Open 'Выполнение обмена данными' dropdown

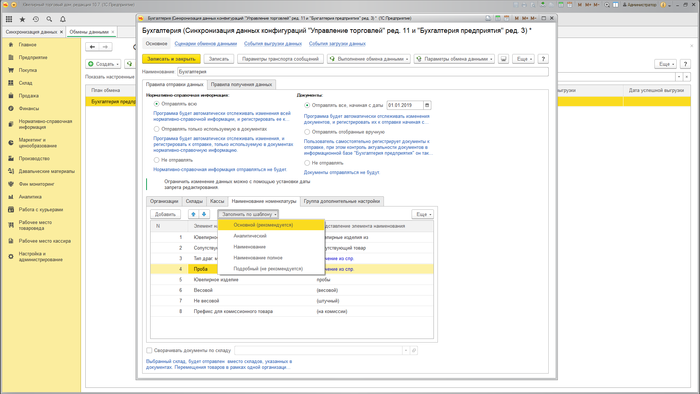pos(369,59)
